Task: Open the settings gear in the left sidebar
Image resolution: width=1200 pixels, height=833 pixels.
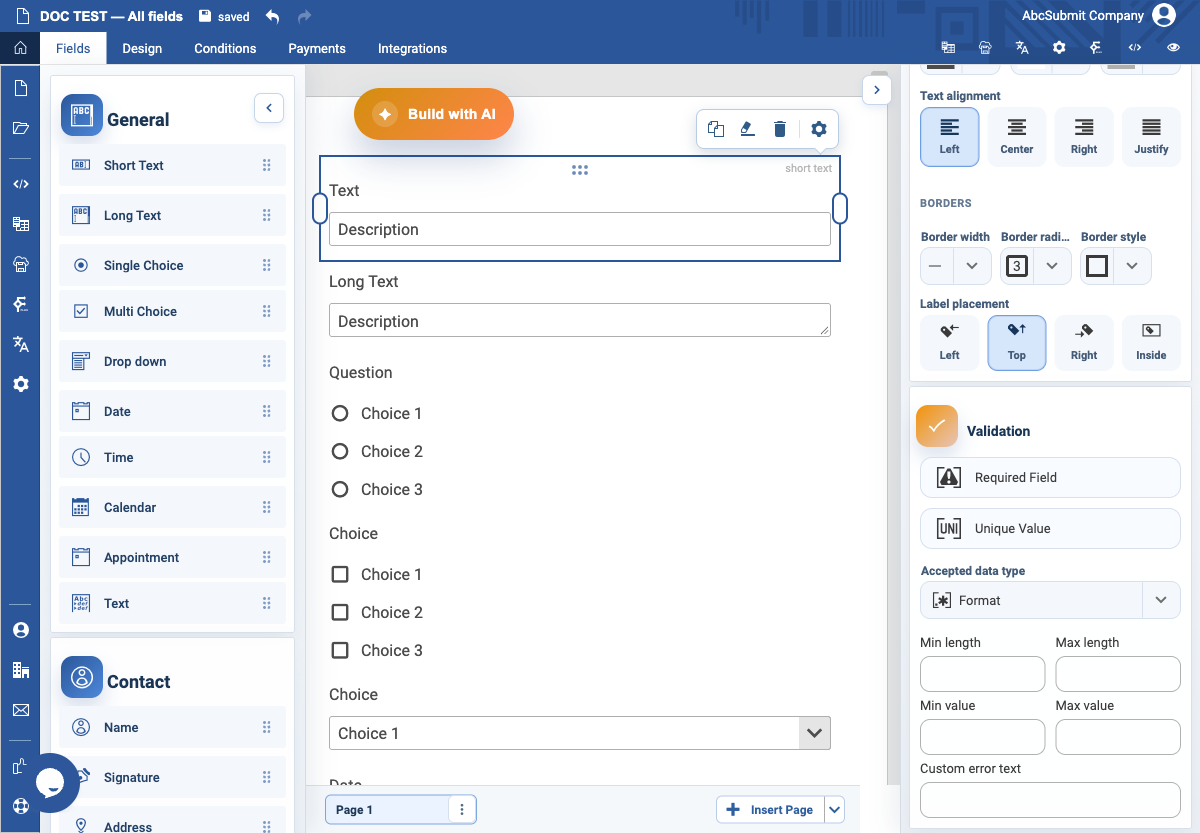Action: point(20,384)
